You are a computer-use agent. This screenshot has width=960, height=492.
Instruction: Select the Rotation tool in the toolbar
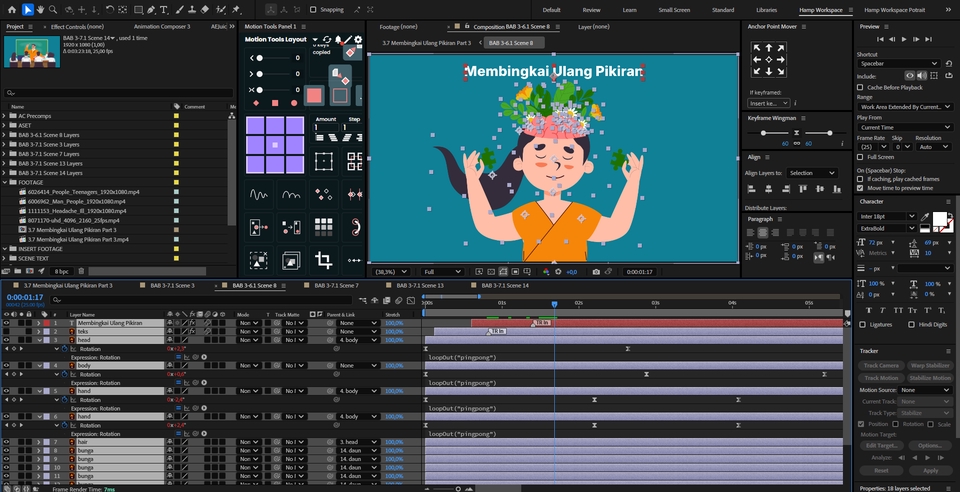(x=110, y=9)
